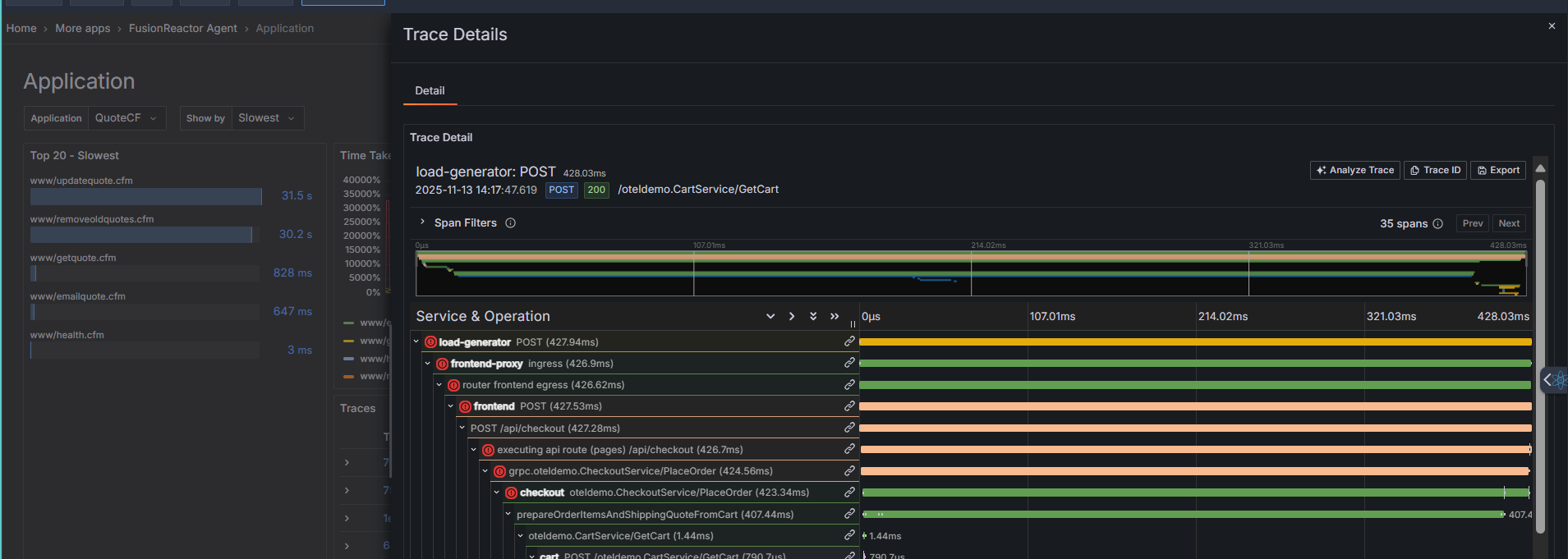Click the expand one level chevron icon
Image resolution: width=1568 pixels, height=559 pixels.
click(770, 316)
